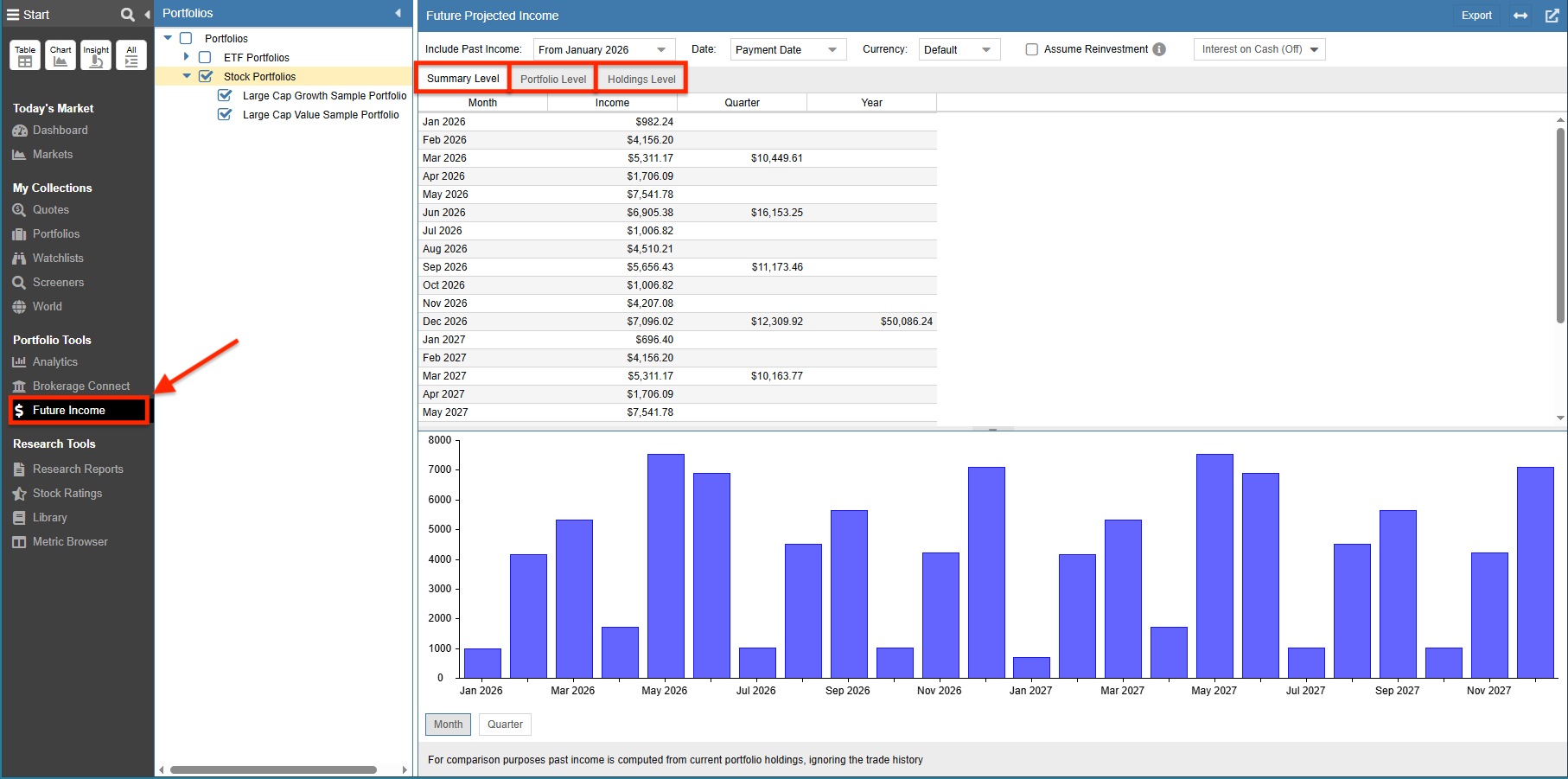The height and width of the screenshot is (779, 1568).
Task: Collapse the left sidebar with arrow icon
Action: (147, 15)
